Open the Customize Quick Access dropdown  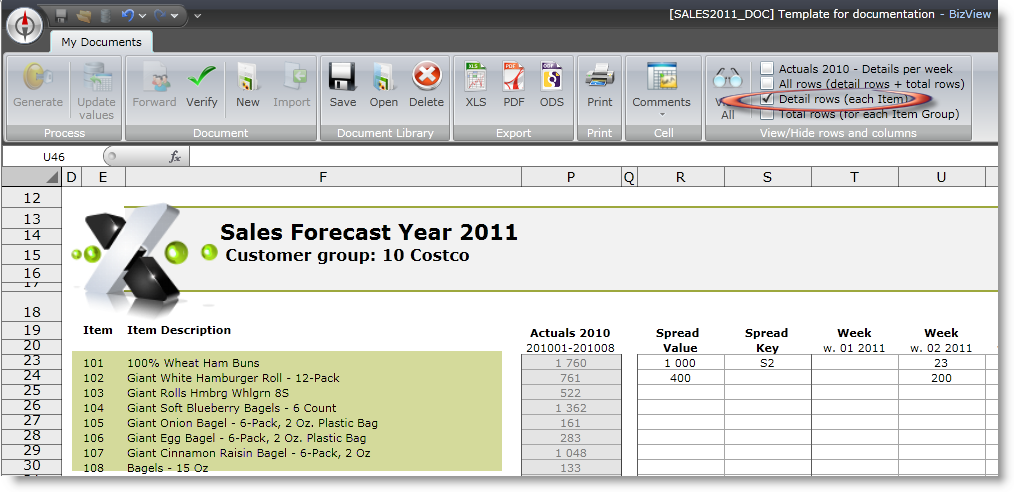(197, 16)
